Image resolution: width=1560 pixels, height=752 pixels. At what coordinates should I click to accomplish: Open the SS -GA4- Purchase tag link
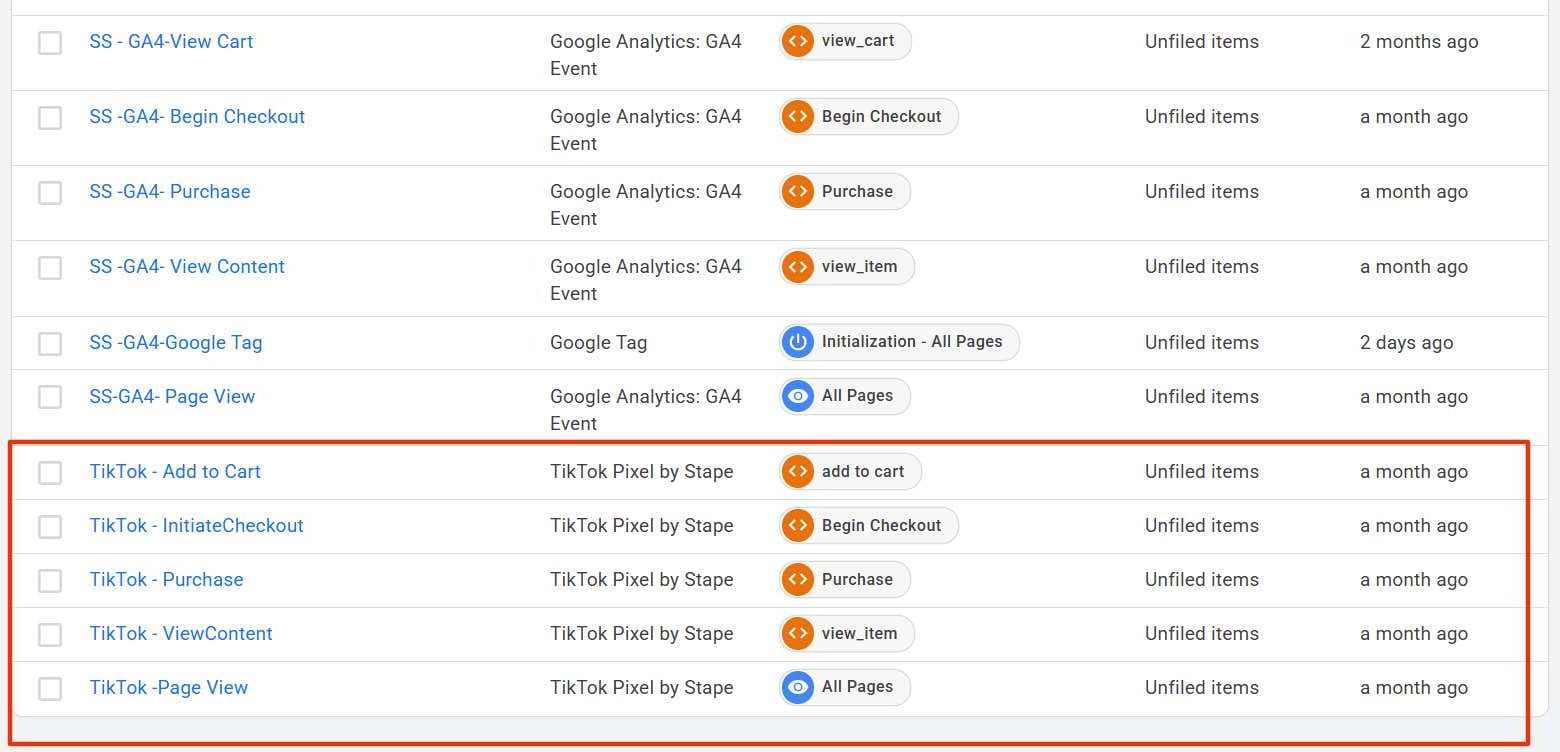point(170,192)
